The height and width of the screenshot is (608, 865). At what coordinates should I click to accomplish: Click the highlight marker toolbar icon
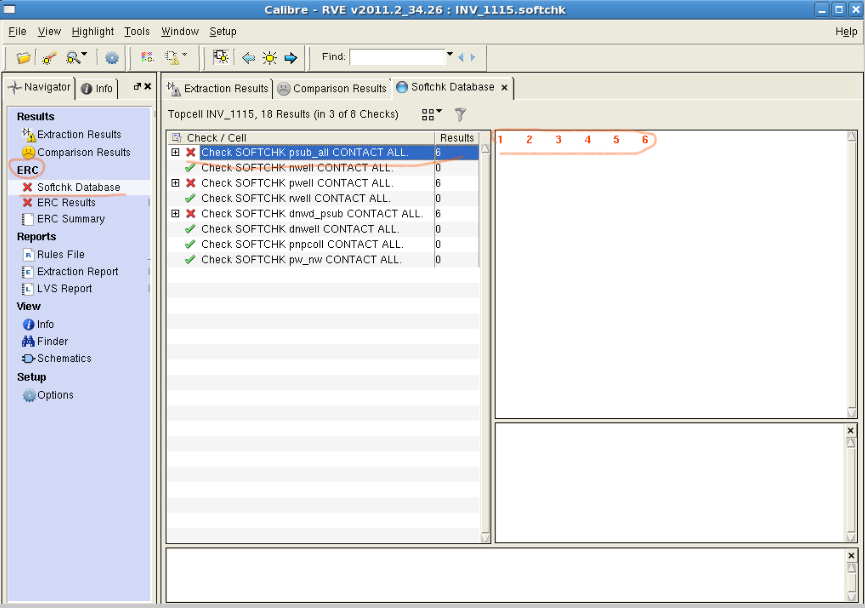(x=49, y=57)
